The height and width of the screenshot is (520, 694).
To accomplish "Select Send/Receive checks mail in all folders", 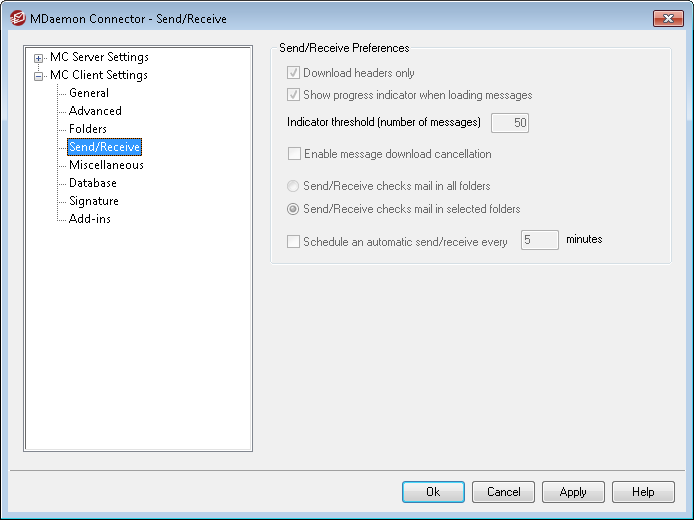I will [294, 186].
